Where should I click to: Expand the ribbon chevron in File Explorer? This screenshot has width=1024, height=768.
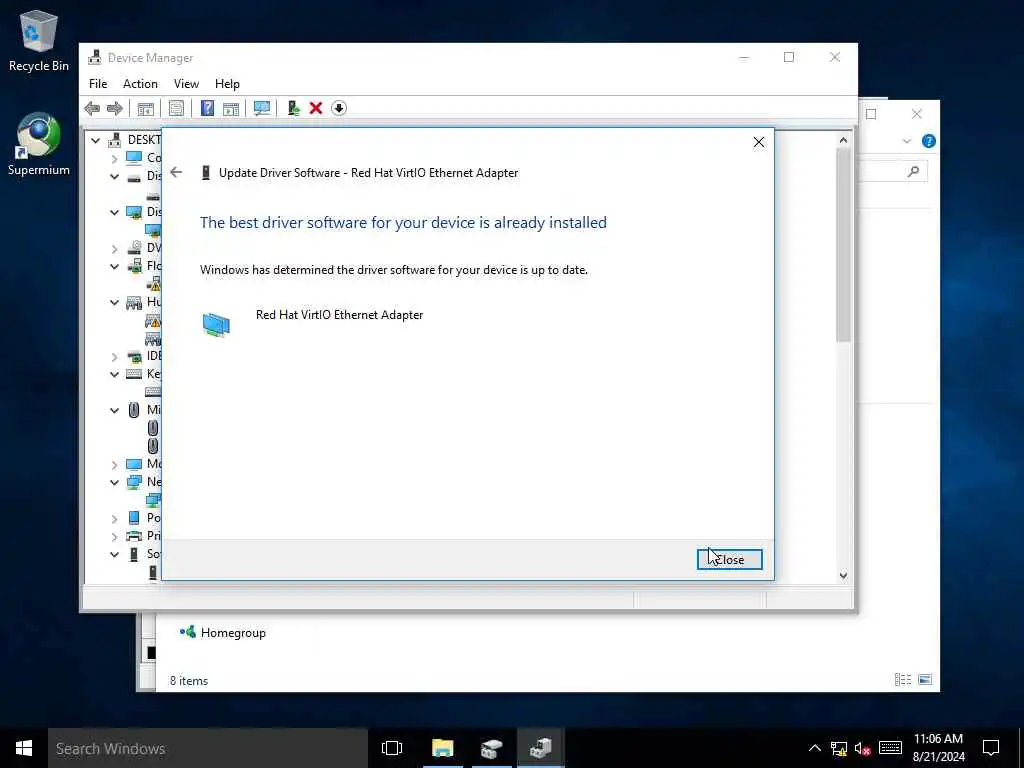click(906, 141)
